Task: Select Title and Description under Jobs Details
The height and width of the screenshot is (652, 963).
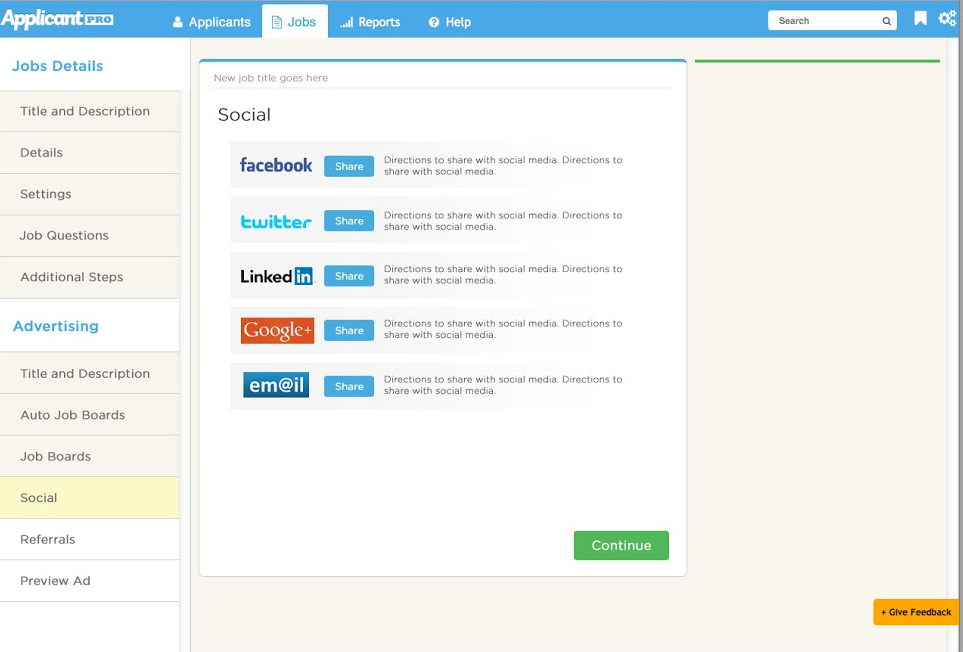Action: point(90,111)
